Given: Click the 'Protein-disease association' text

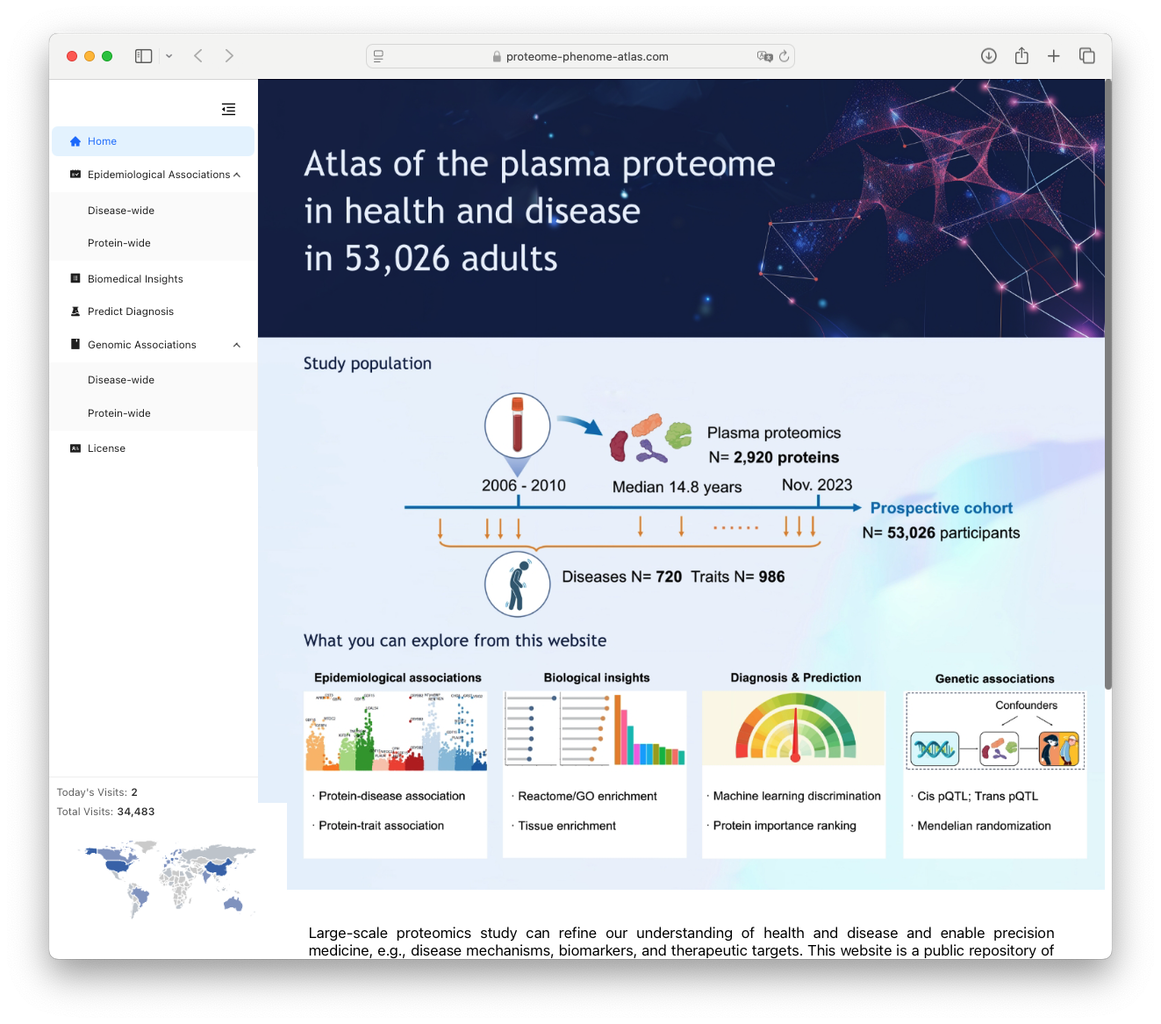Looking at the screenshot, I should [x=392, y=796].
